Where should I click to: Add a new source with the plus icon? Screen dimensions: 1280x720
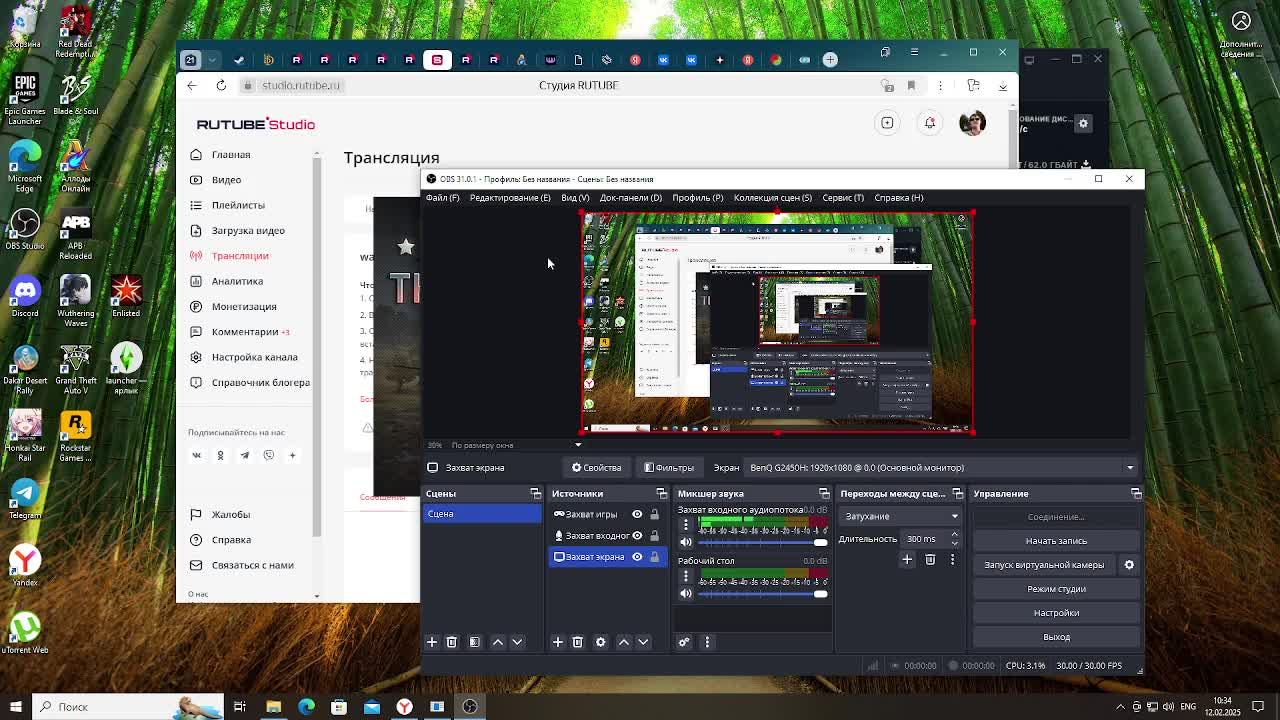tap(558, 642)
